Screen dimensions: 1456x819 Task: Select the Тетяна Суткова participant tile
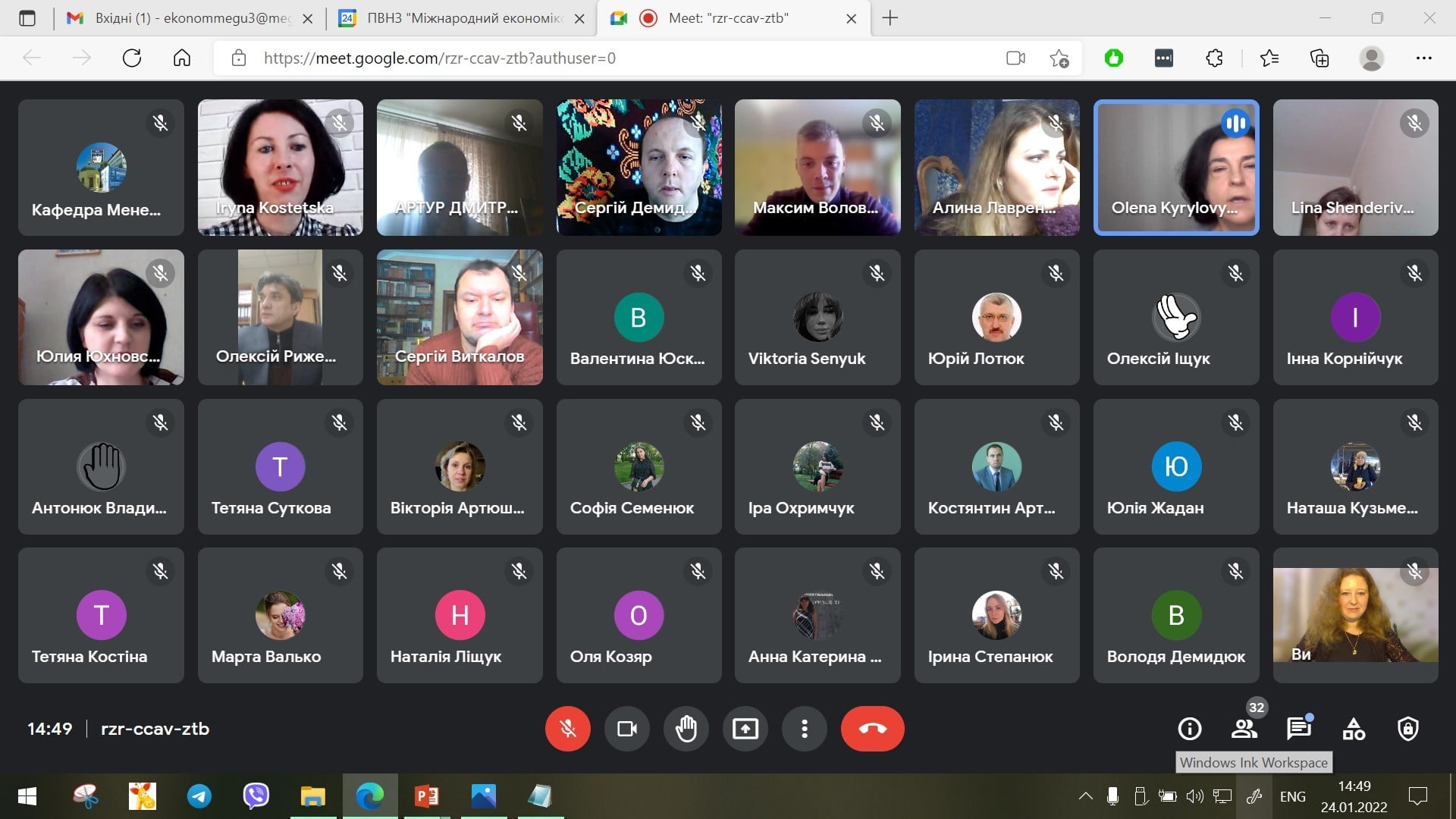281,466
